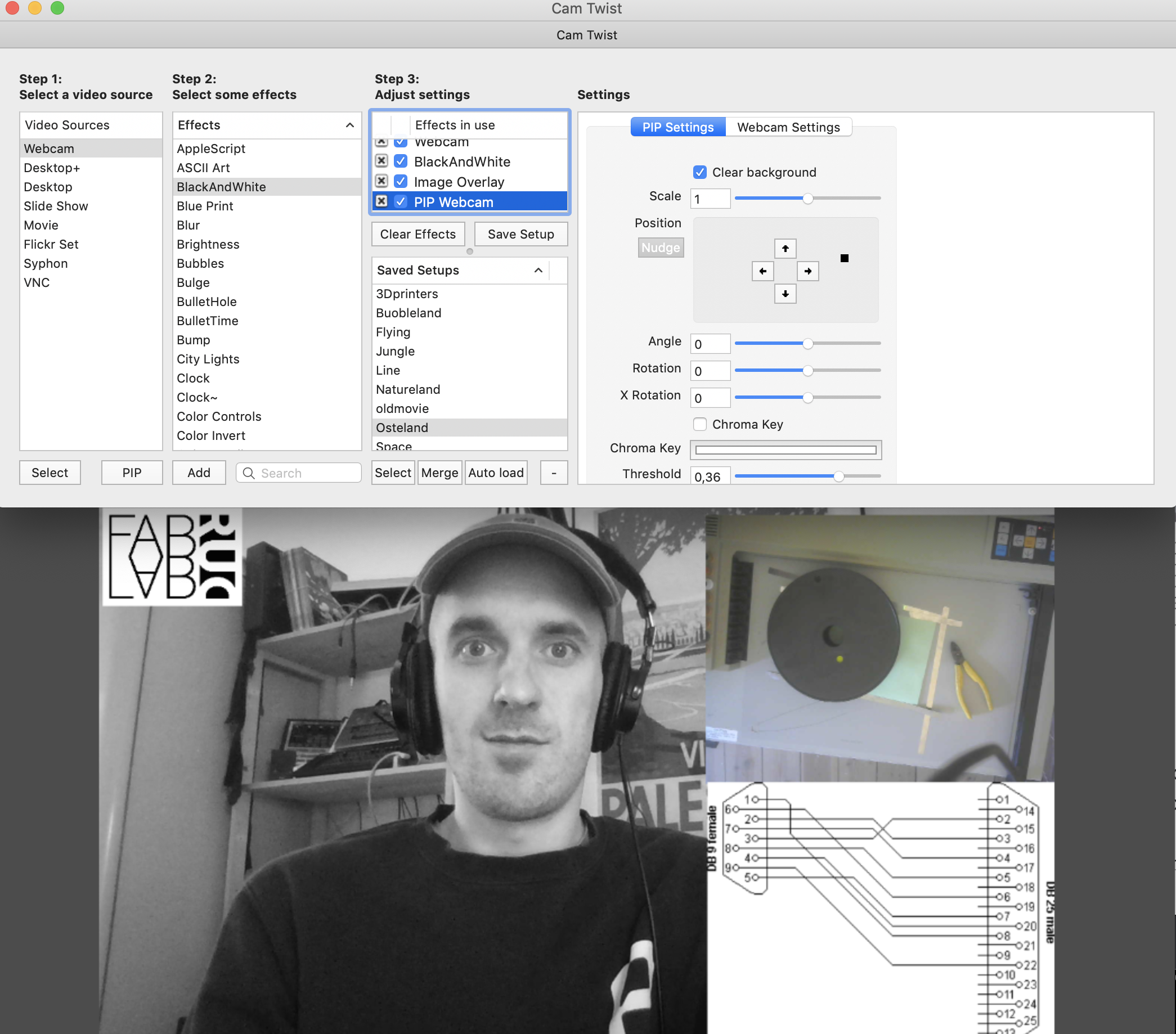Collapse the Effects list
This screenshot has width=1176, height=1034.
tap(349, 125)
